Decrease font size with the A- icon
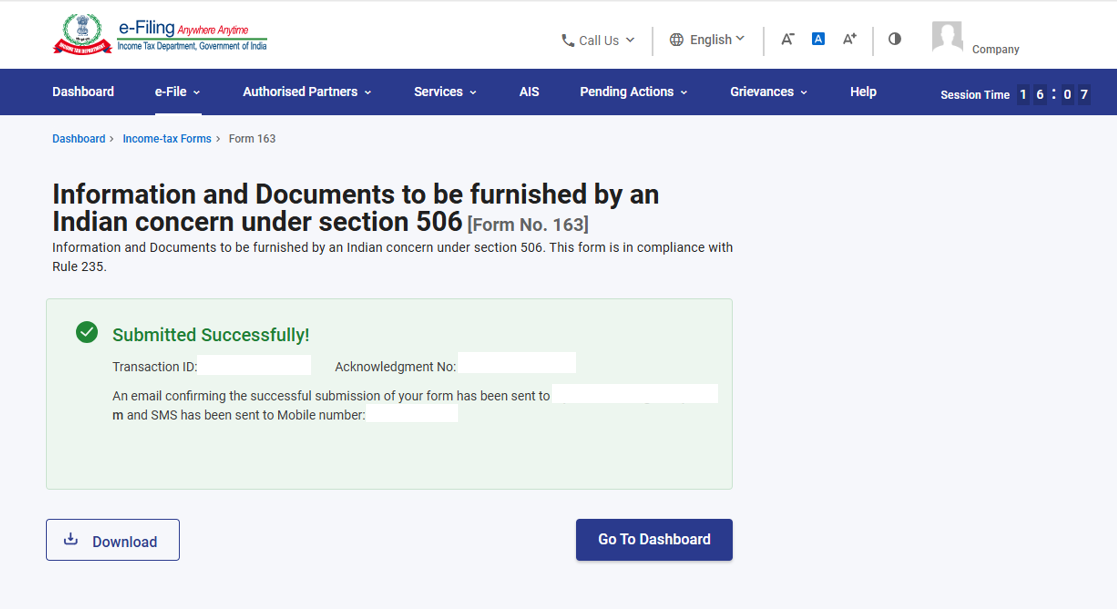The image size is (1117, 609). coord(787,39)
